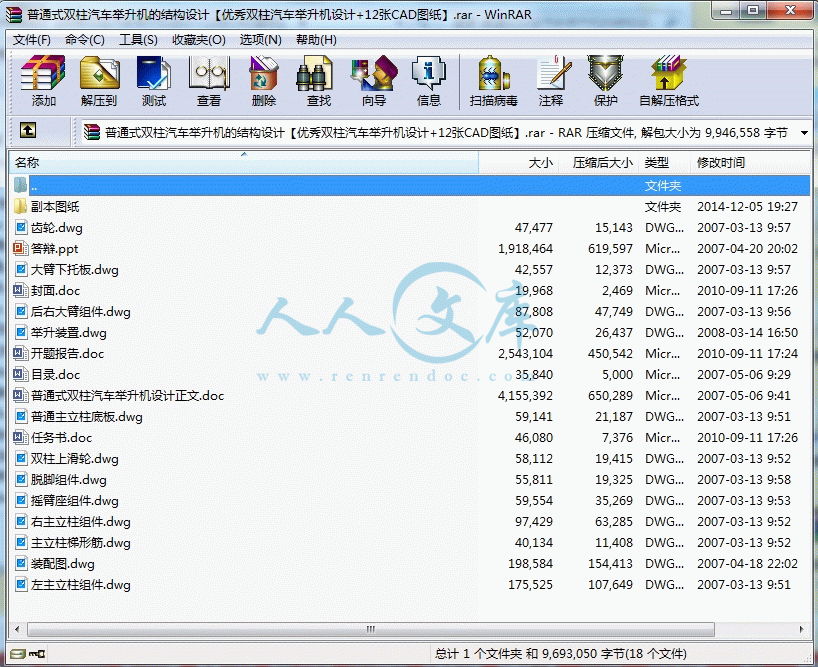
Task: Open the 工具(S) menu
Action: pos(138,40)
